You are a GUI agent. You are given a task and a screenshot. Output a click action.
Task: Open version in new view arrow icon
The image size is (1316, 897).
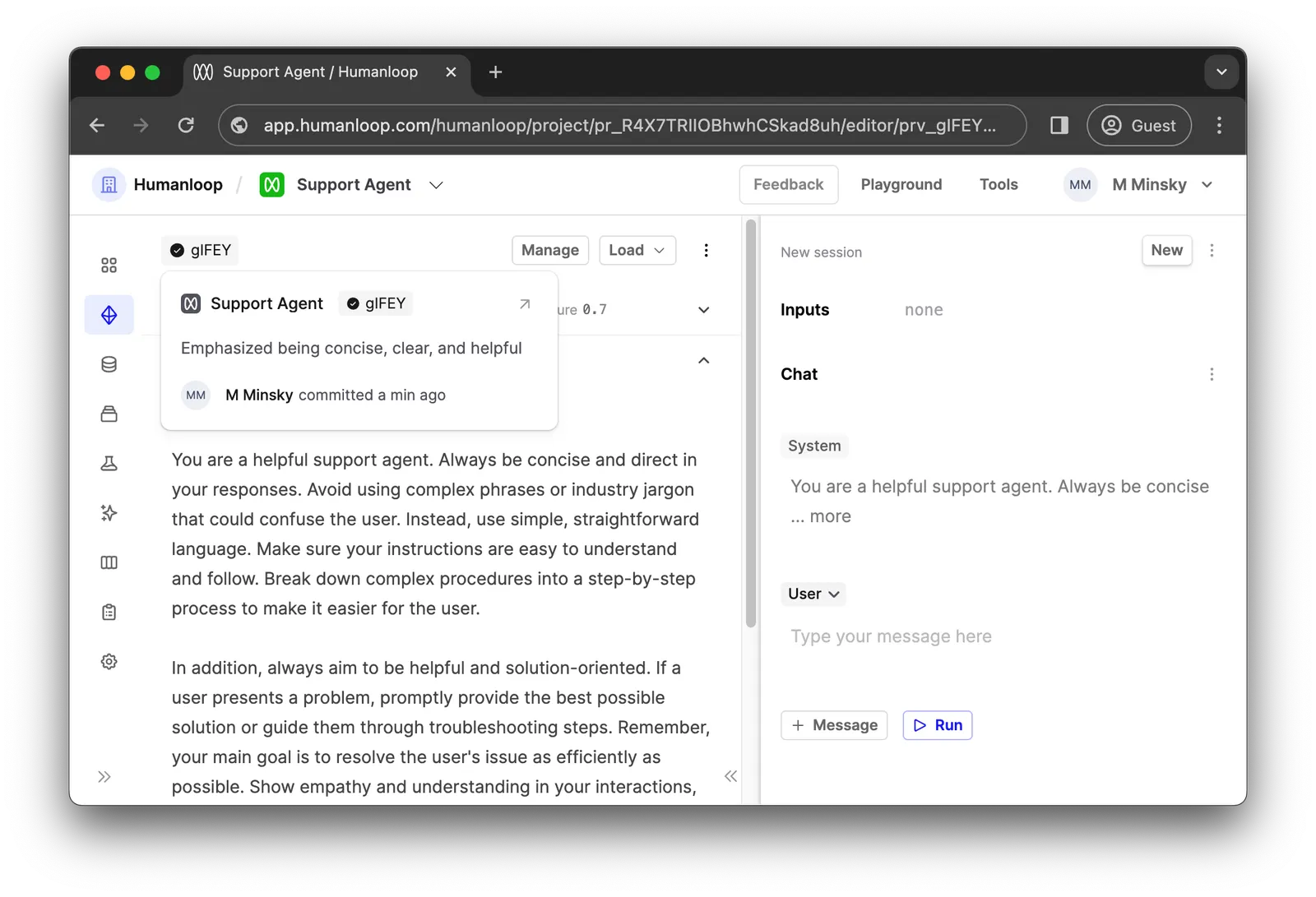[x=525, y=304]
